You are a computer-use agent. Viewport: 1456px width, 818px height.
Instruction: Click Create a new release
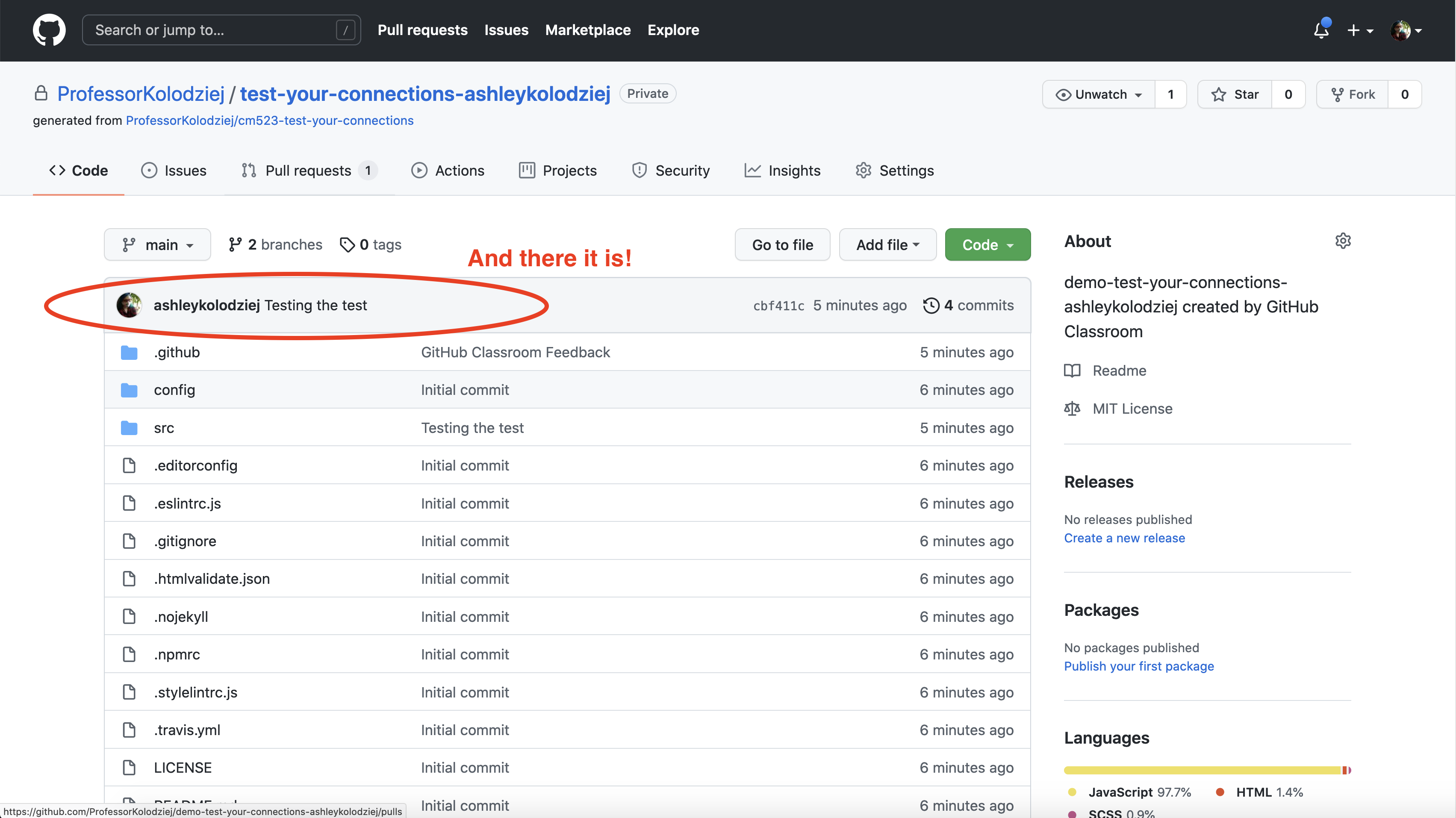coord(1124,538)
